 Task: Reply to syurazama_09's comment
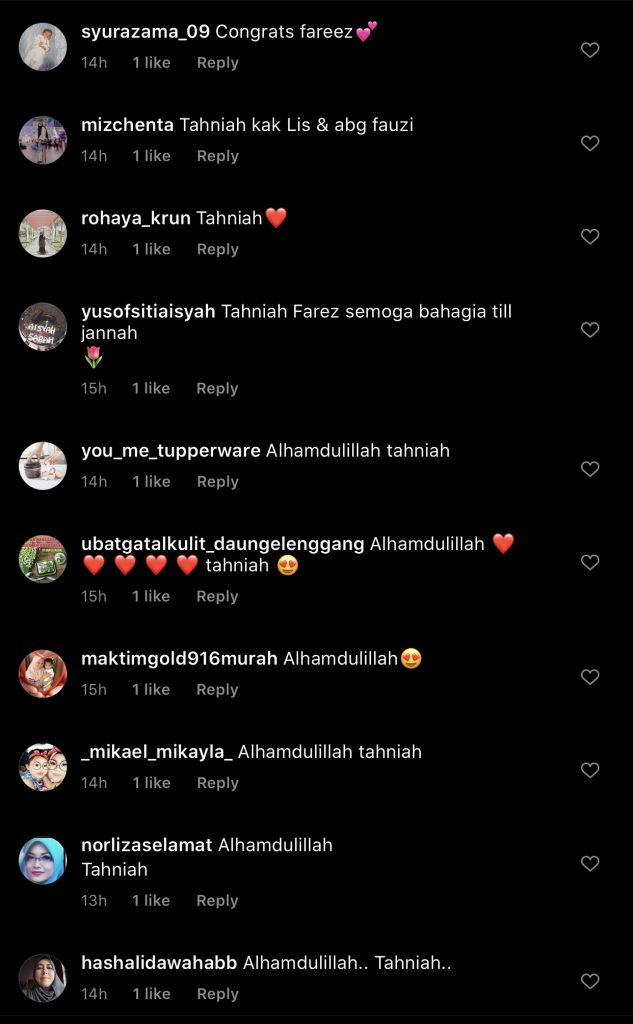[218, 63]
